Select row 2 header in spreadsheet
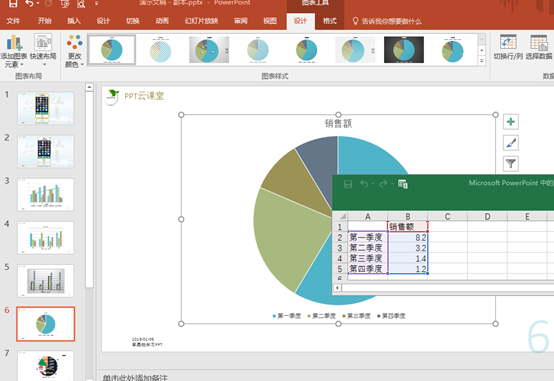 tap(340, 237)
